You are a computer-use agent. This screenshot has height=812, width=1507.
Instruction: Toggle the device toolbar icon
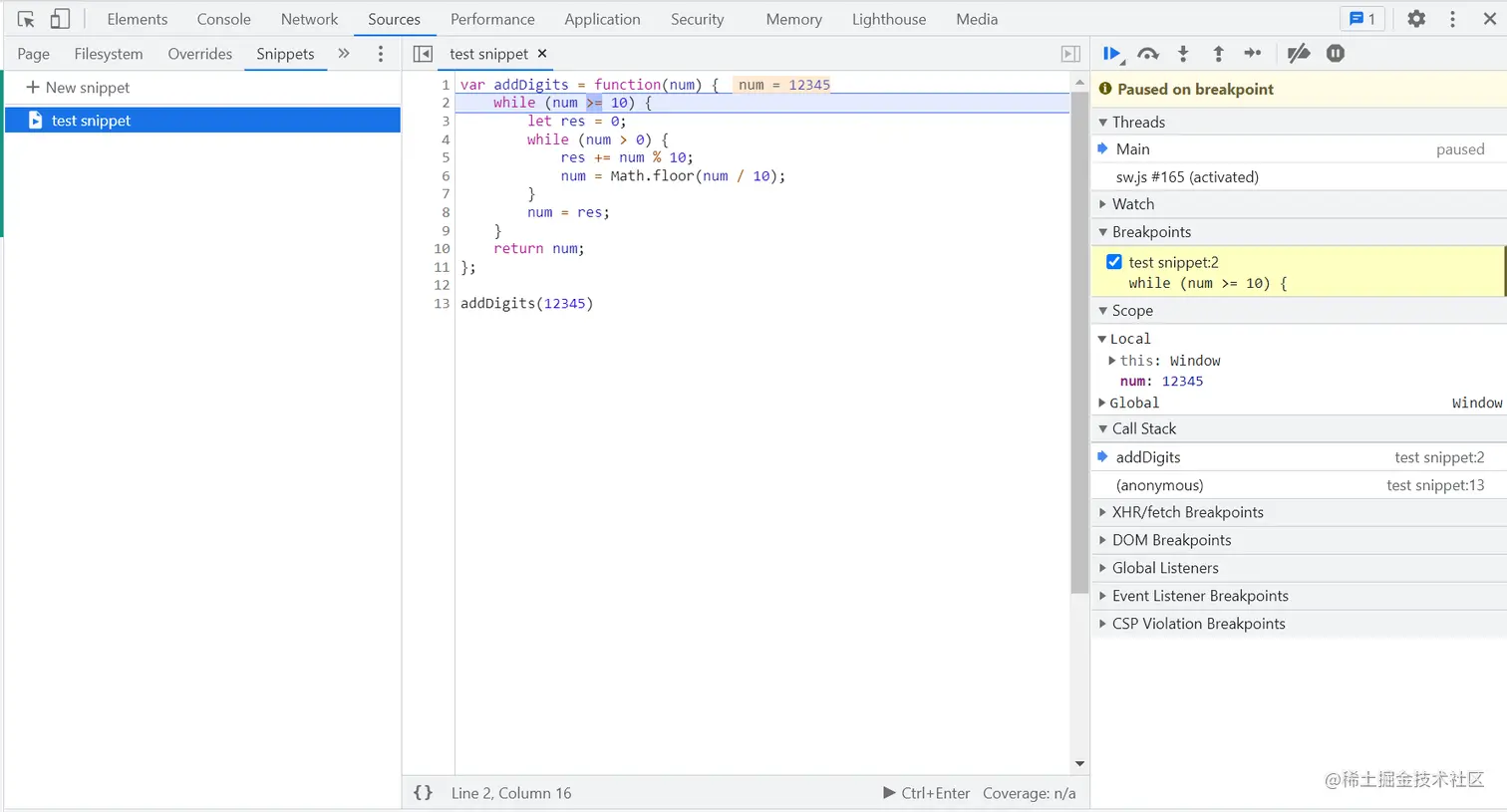coord(60,19)
